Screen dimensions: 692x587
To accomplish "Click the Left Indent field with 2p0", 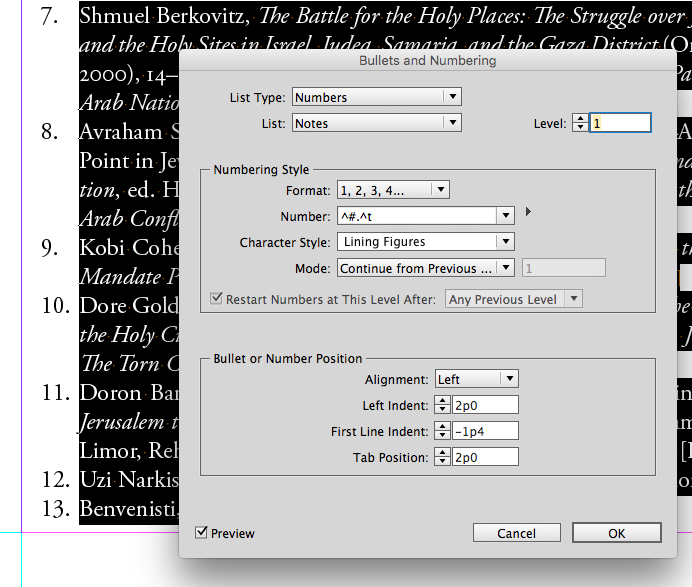I will click(485, 405).
